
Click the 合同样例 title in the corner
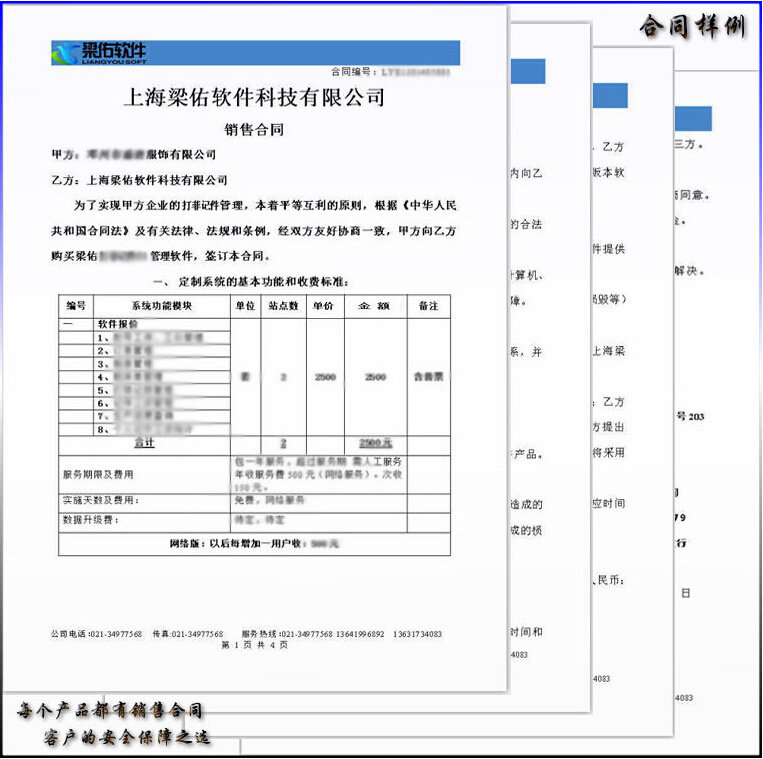(692, 26)
